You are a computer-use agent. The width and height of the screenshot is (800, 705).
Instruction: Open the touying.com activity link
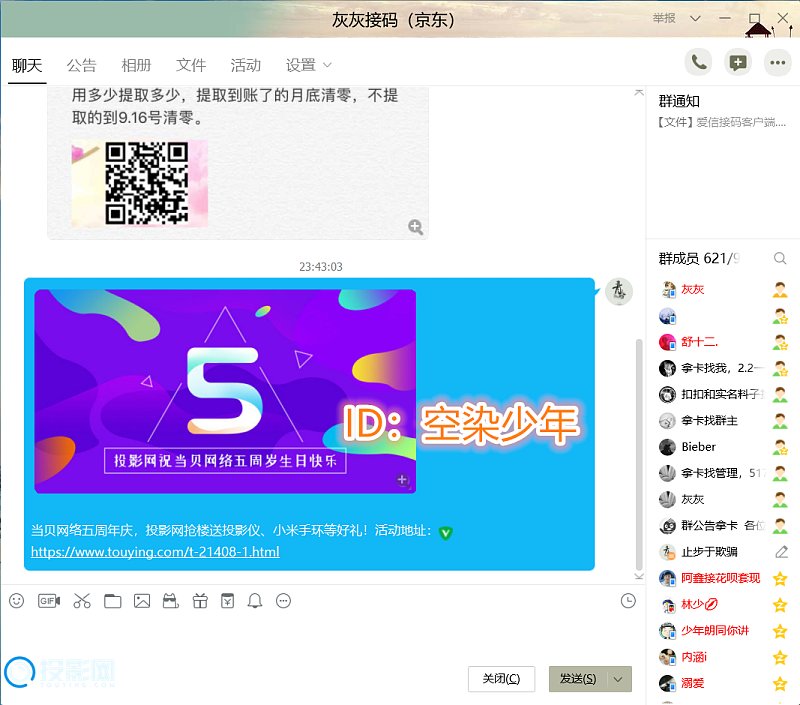tap(155, 552)
